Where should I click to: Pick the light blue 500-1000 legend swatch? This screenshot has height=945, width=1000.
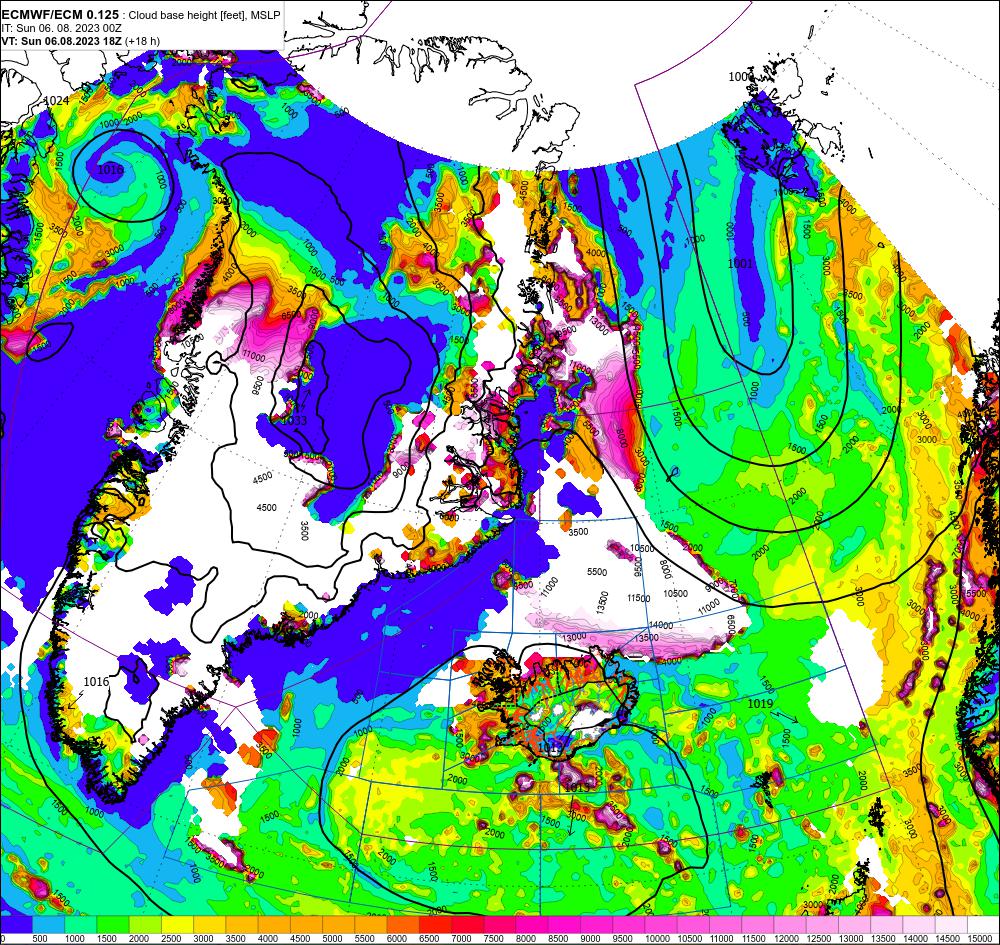pos(48,925)
